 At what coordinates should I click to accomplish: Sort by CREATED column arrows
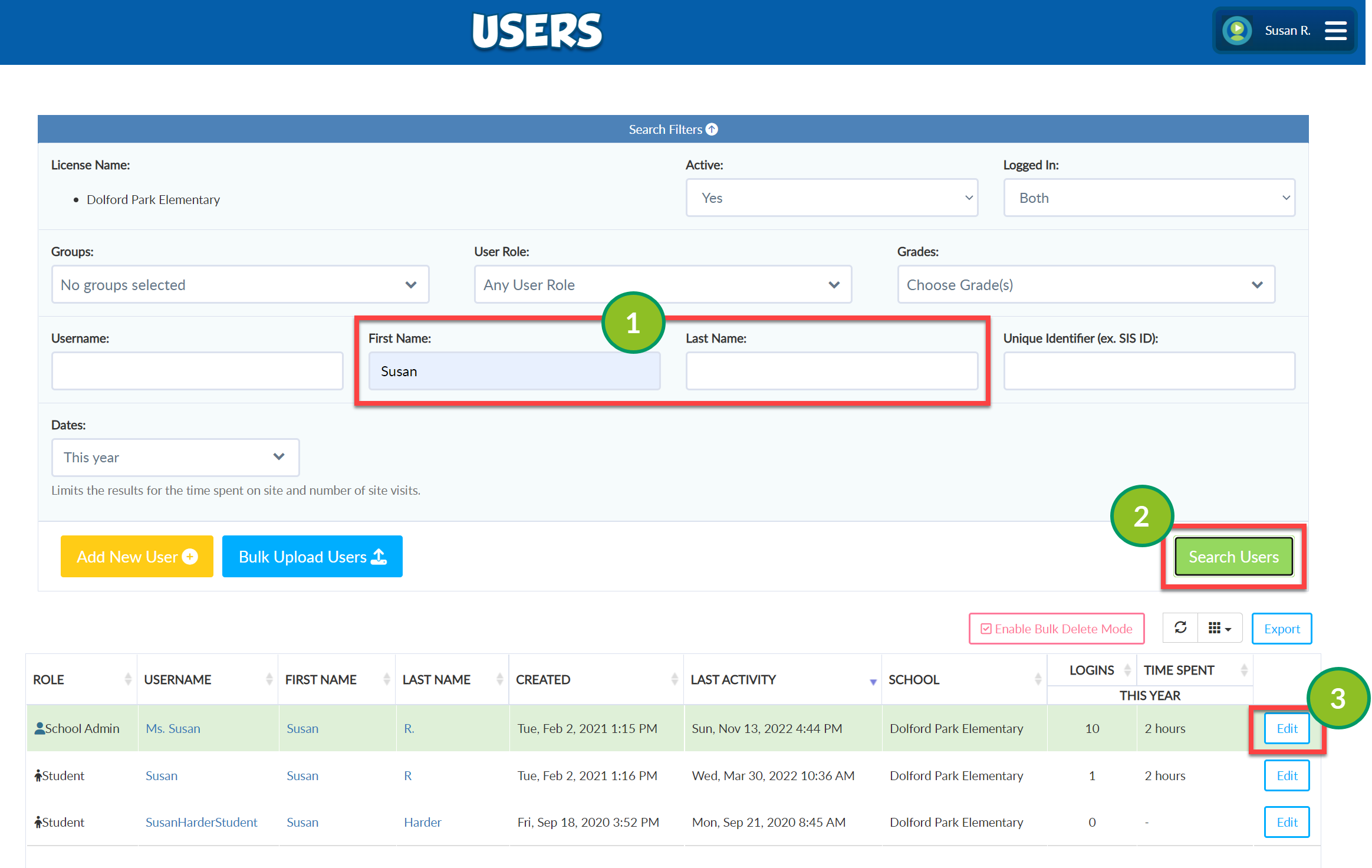(x=675, y=679)
